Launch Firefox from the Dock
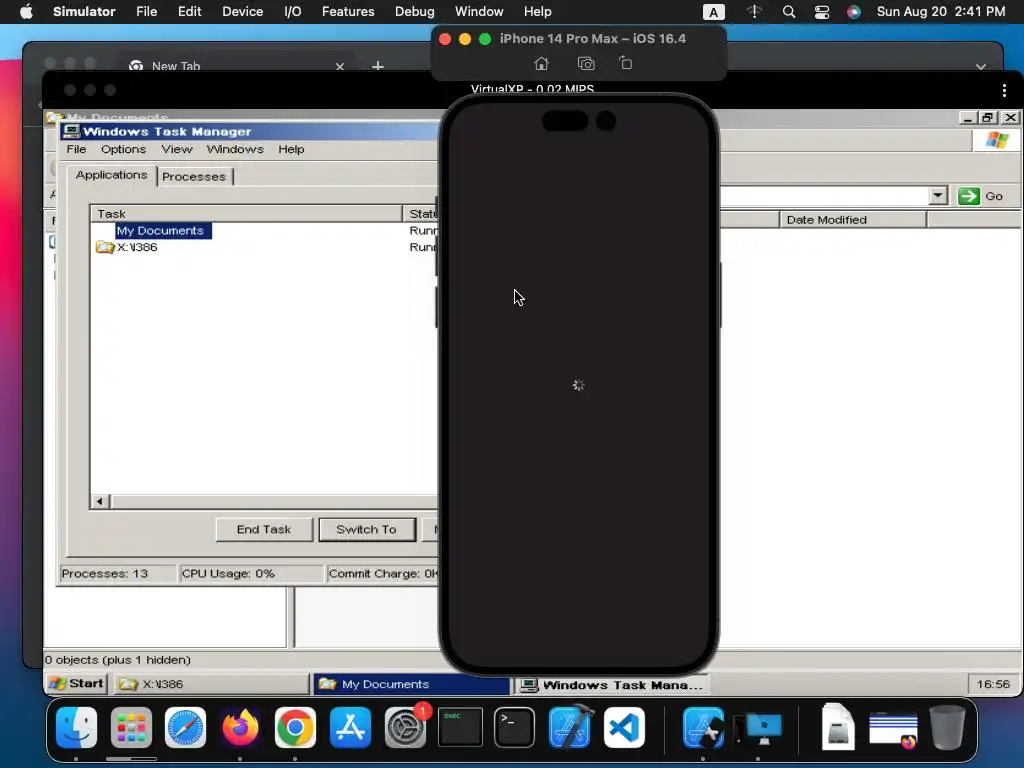This screenshot has height=768, width=1024. [x=240, y=727]
